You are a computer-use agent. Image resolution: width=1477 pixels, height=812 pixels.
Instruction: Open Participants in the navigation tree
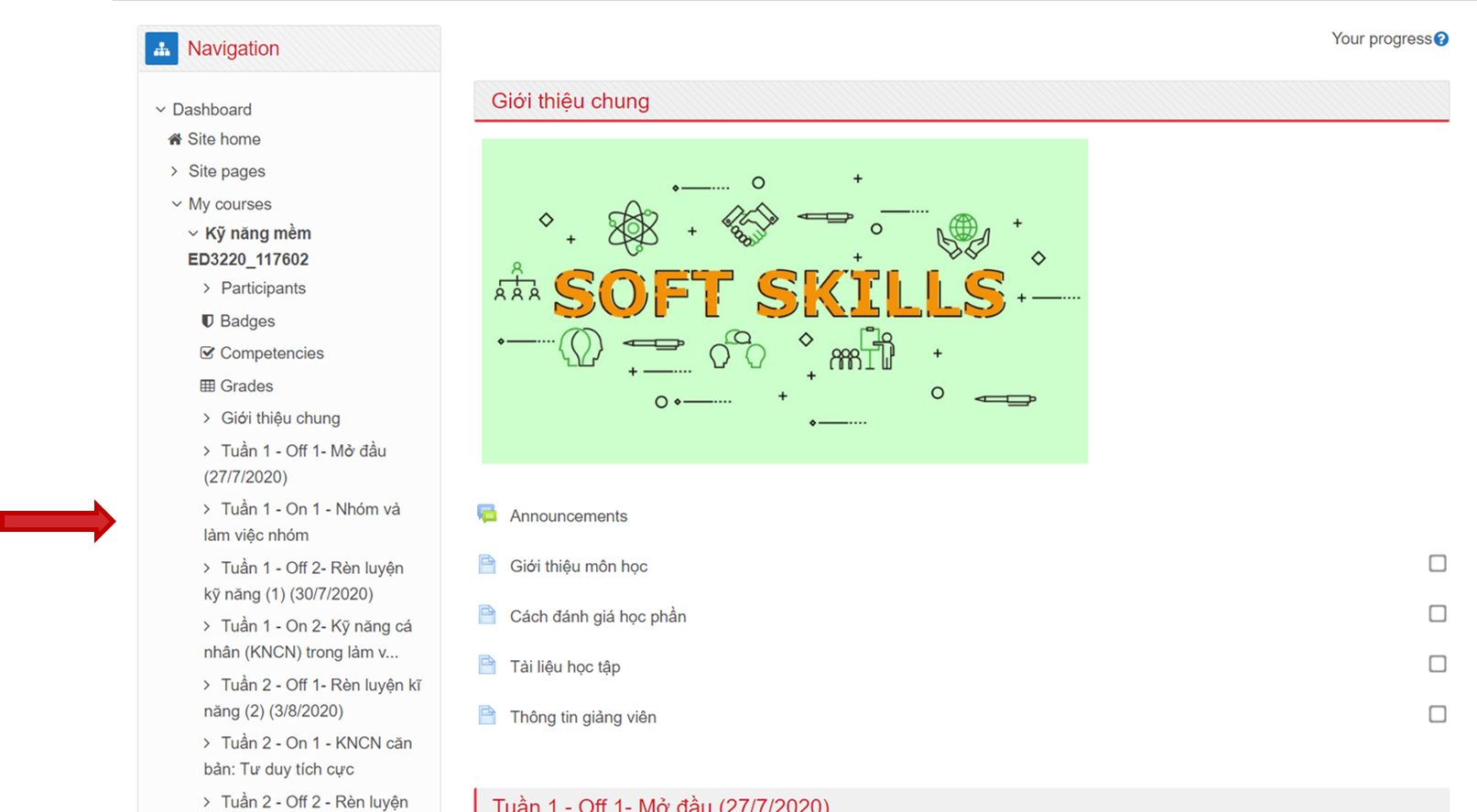pyautogui.click(x=263, y=288)
